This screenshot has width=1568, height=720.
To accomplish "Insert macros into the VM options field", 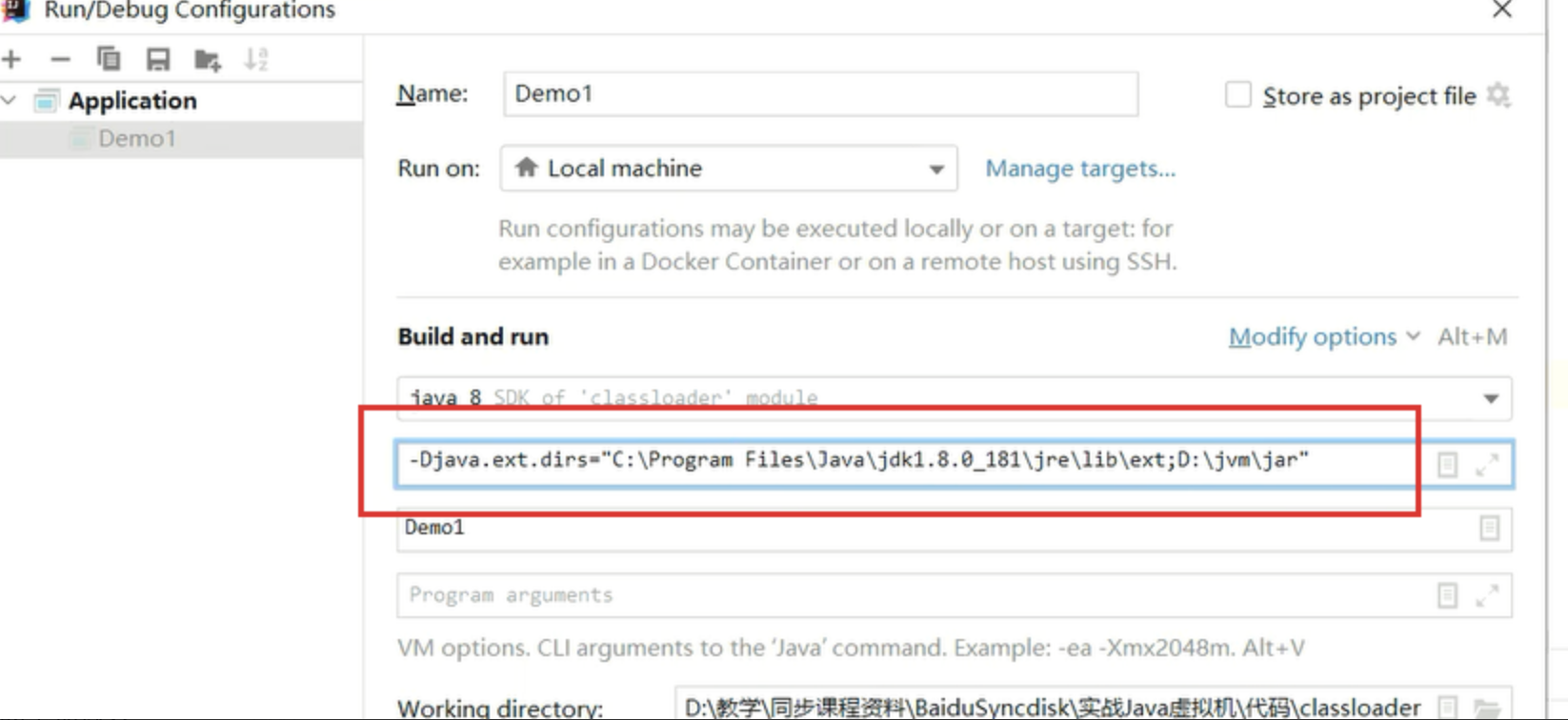I will point(1447,464).
